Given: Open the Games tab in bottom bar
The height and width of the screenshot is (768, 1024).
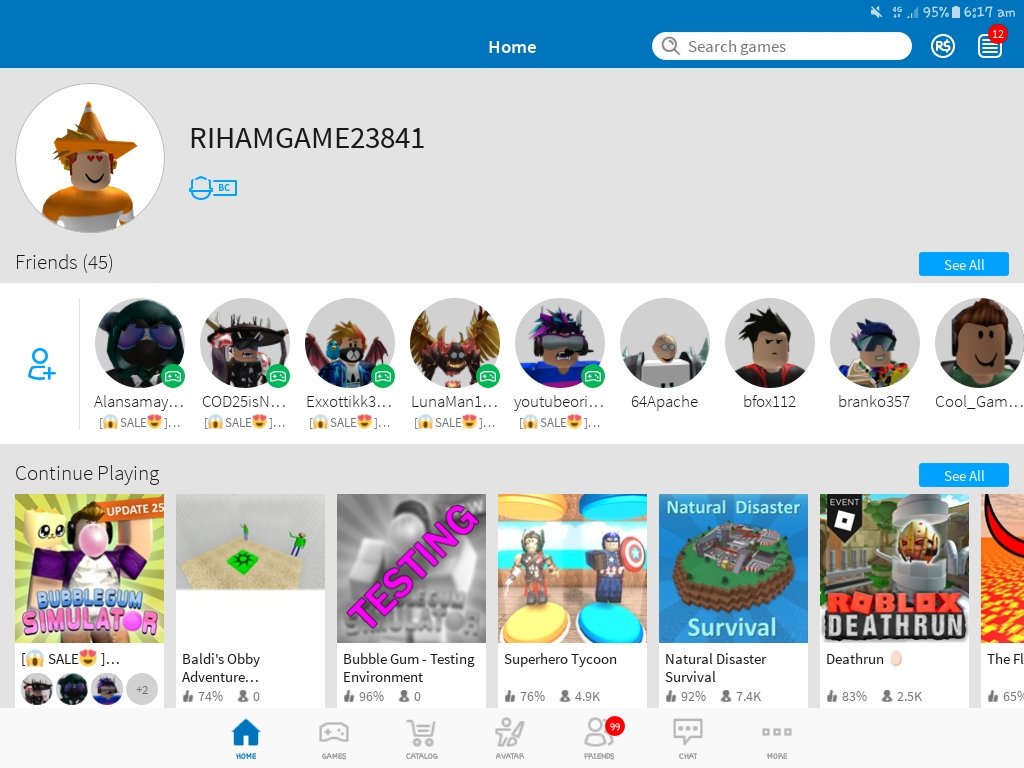Looking at the screenshot, I should [x=334, y=739].
